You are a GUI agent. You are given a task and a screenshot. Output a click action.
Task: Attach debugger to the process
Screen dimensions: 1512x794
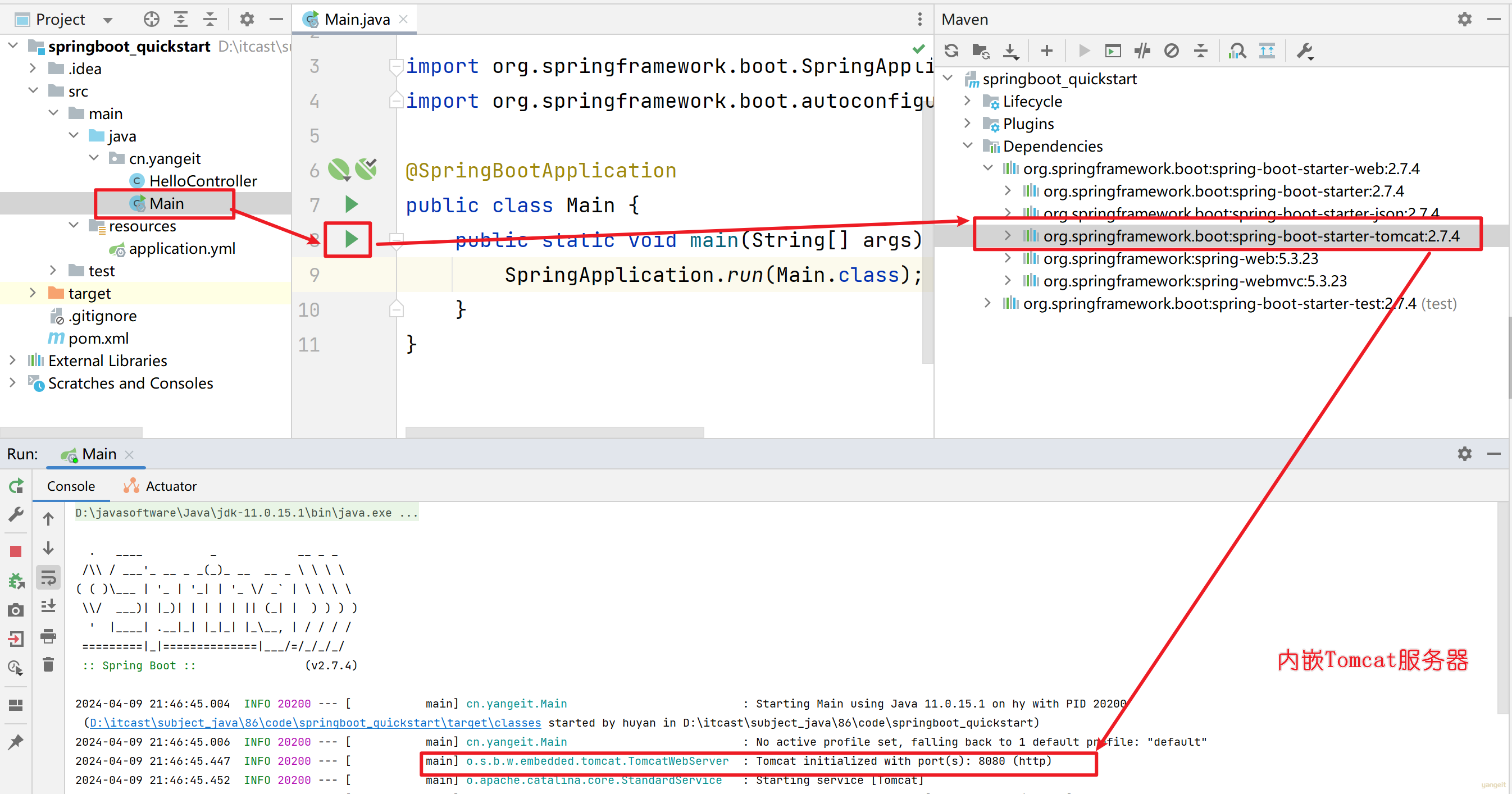click(16, 581)
